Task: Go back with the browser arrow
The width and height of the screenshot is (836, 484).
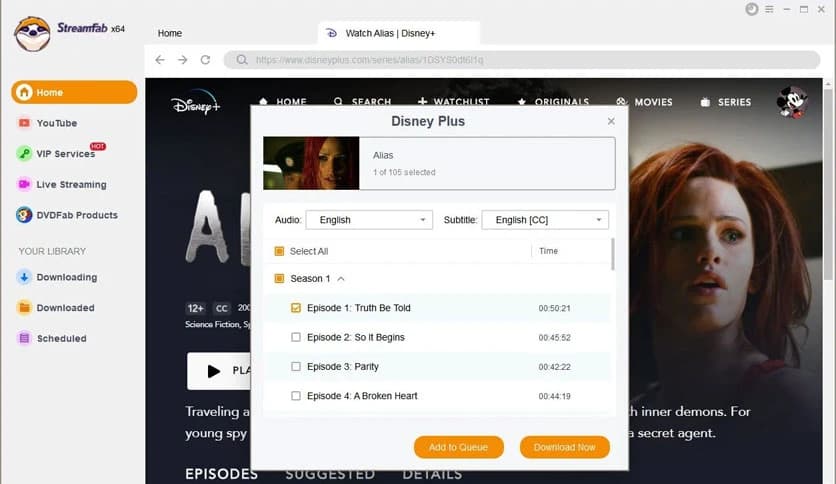Action: point(160,60)
